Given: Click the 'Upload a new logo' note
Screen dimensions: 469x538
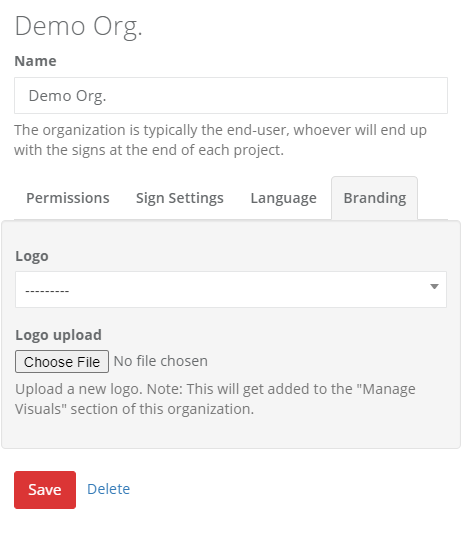Looking at the screenshot, I should click(215, 399).
